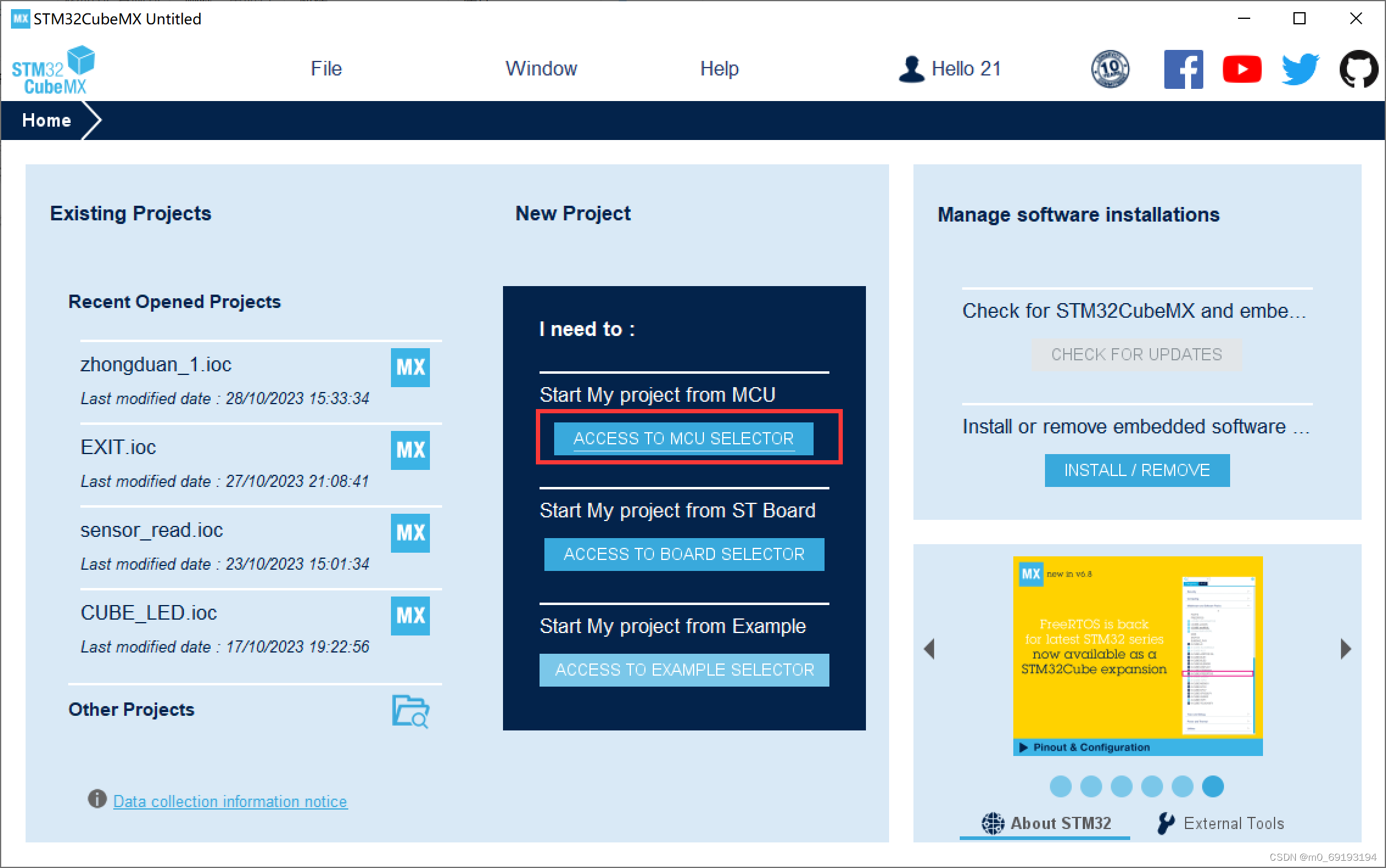Browse Other Projects folder search icon
Viewport: 1386px width, 868px height.
click(x=410, y=711)
